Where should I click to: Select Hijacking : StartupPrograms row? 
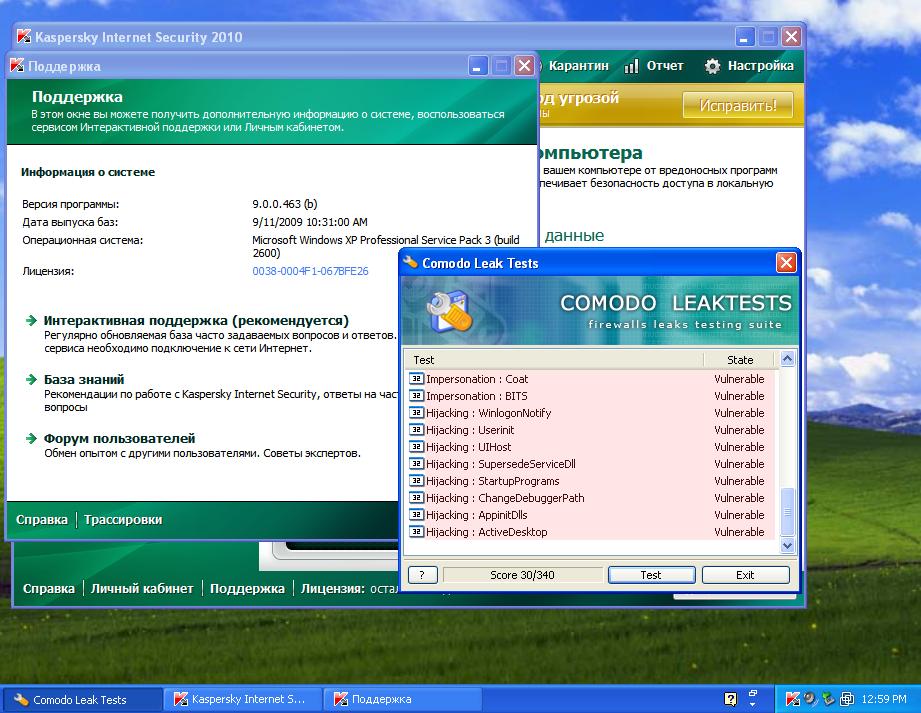coord(591,482)
